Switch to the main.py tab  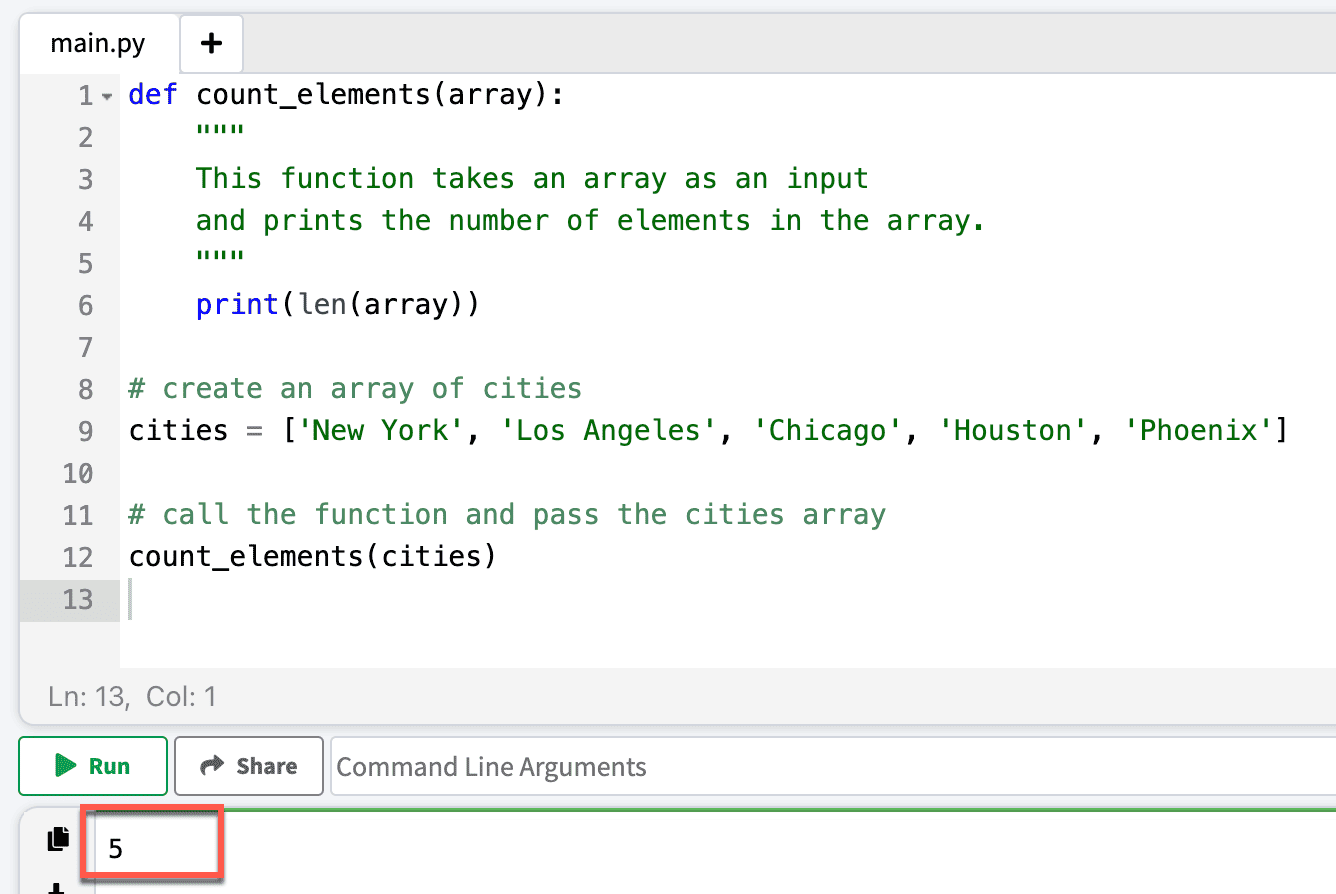tap(97, 42)
